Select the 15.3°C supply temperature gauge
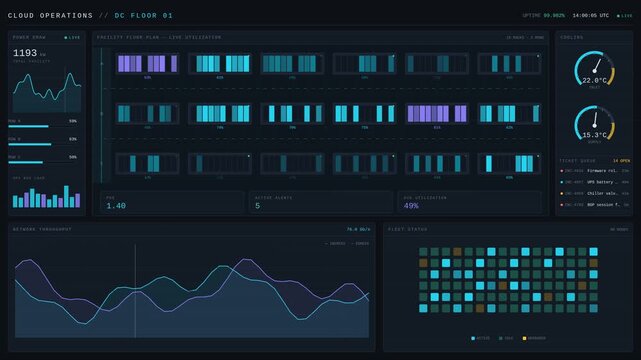 pos(594,125)
